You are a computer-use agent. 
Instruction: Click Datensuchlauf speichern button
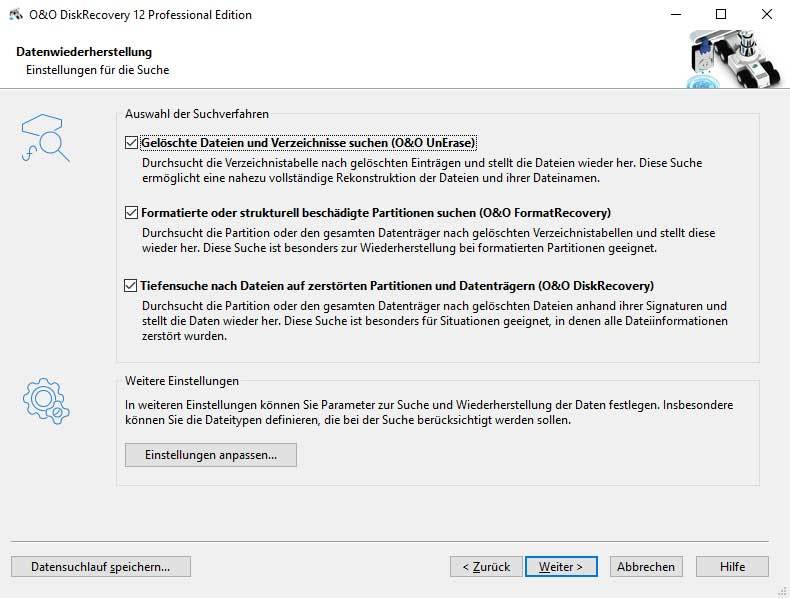click(x=101, y=567)
